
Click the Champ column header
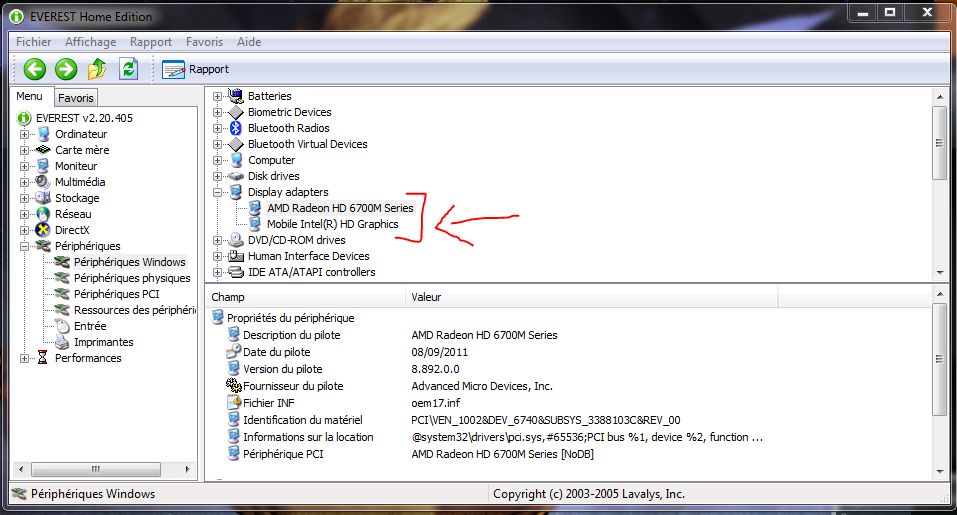(x=306, y=297)
